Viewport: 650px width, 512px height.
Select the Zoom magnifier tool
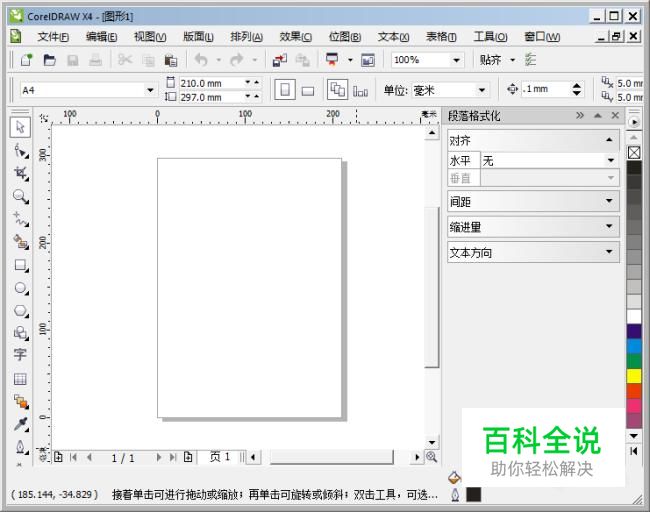click(20, 196)
